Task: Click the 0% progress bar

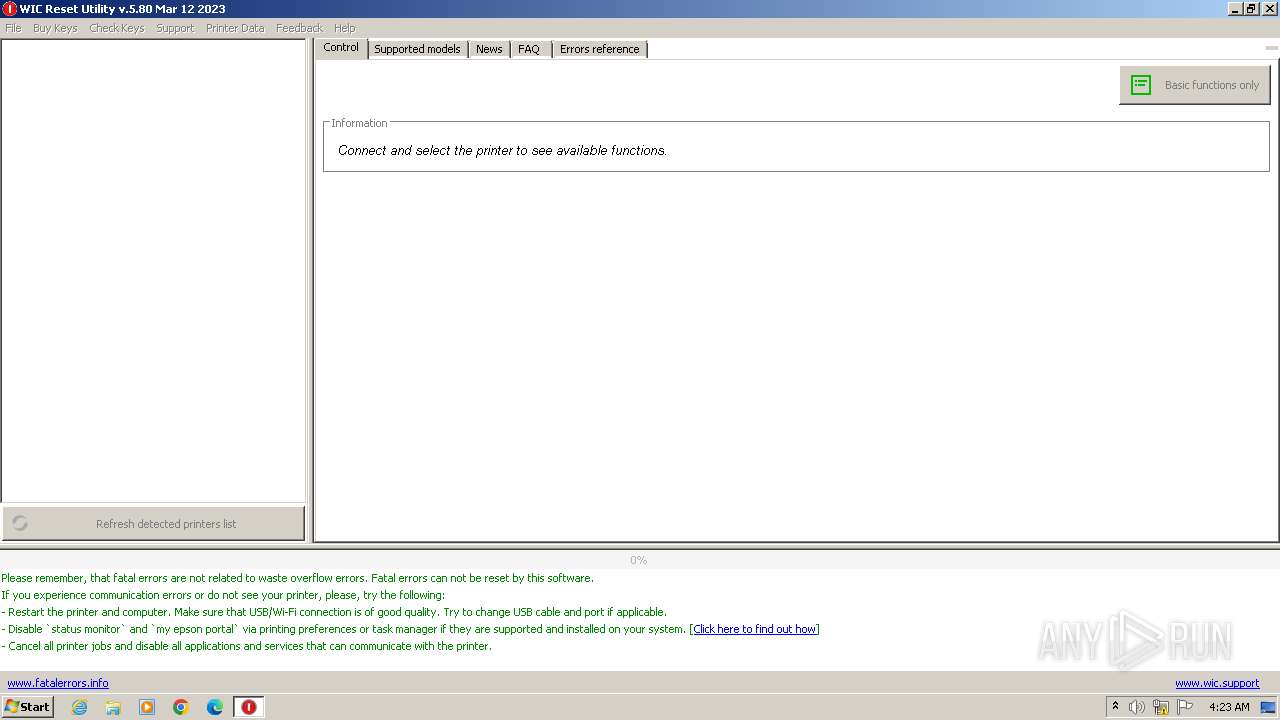Action: coord(639,560)
